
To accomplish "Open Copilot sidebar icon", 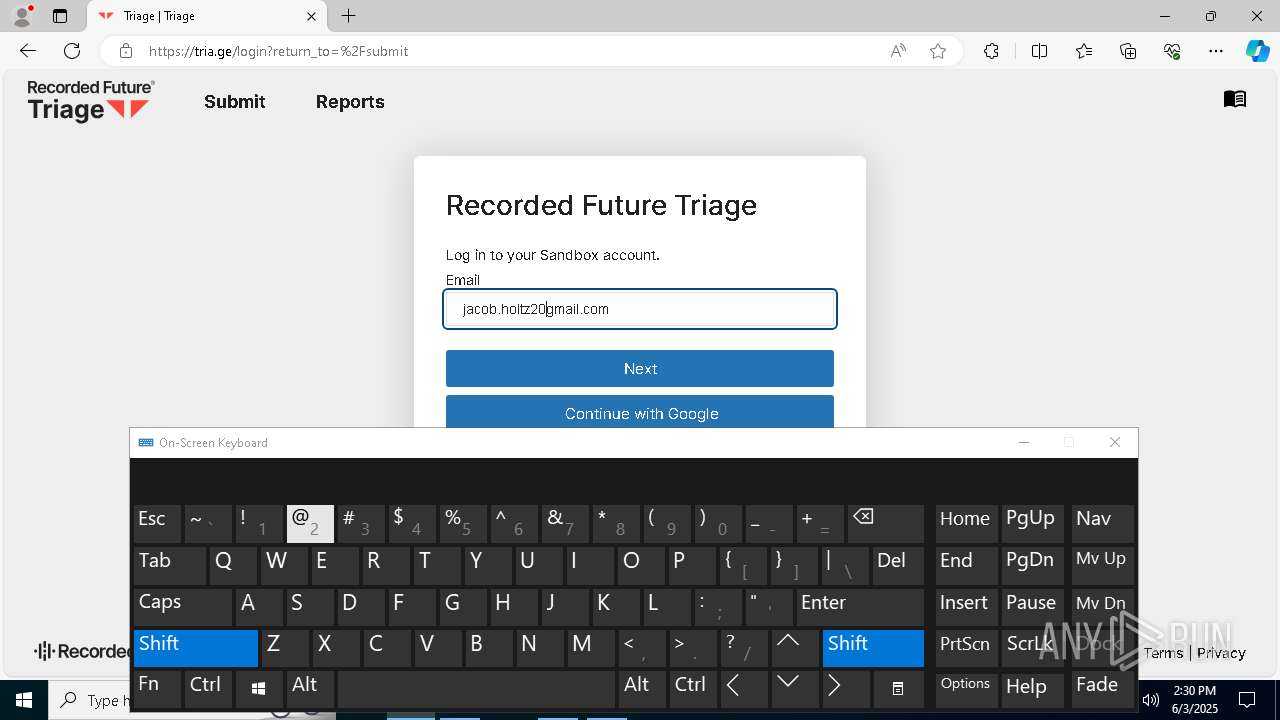I will pos(1257,51).
